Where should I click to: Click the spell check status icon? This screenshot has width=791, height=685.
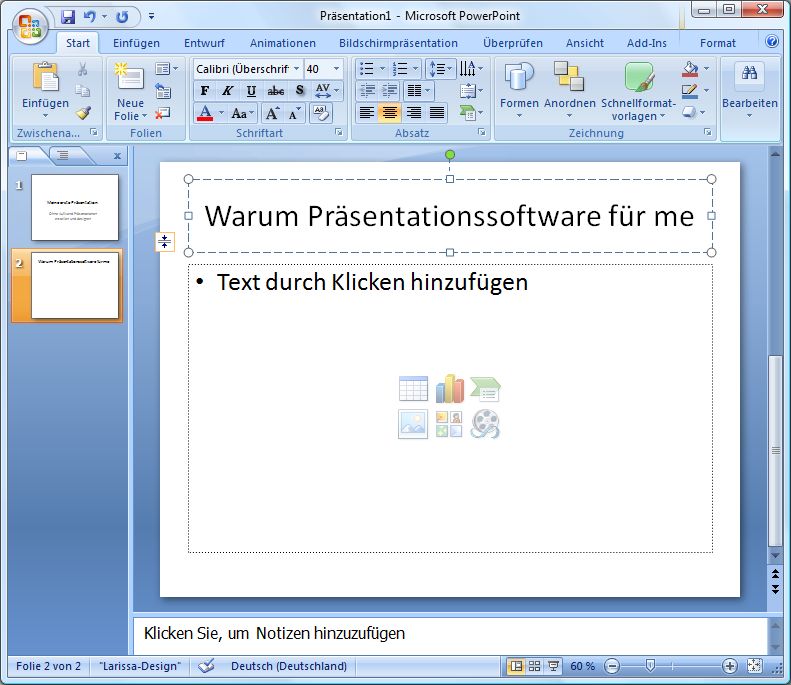click(206, 666)
